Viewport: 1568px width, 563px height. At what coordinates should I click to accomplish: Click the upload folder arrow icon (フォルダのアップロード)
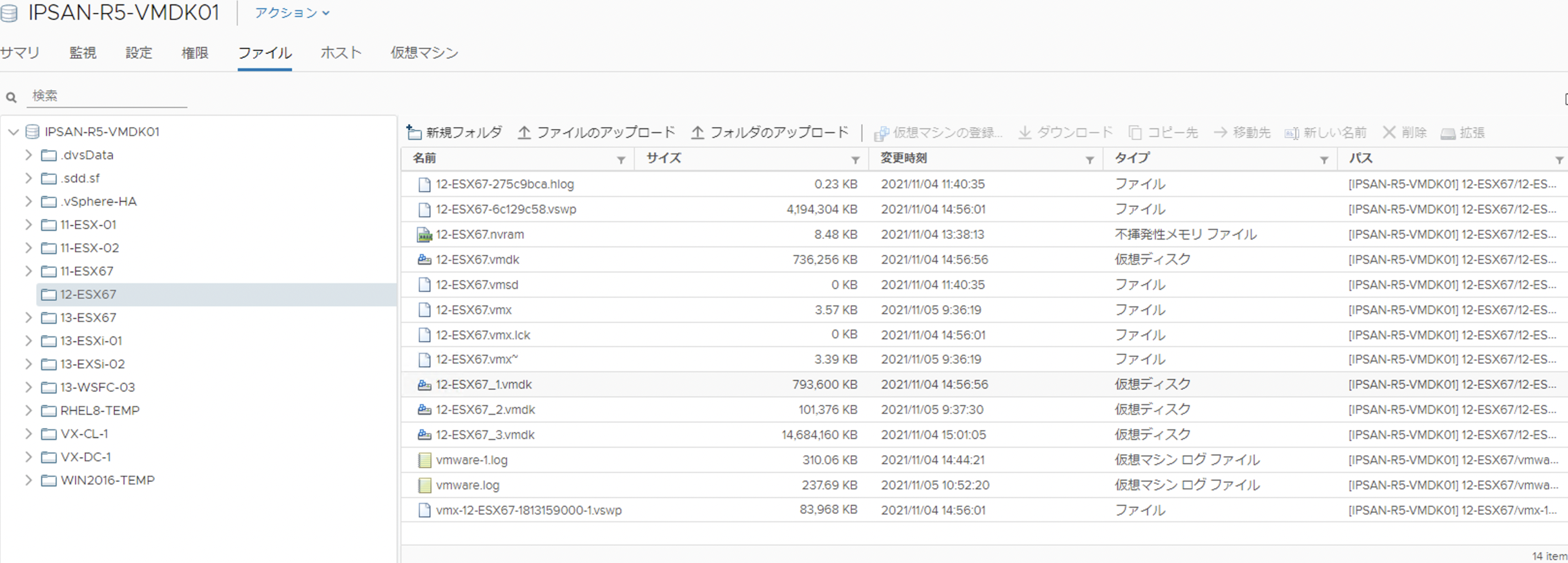697,133
